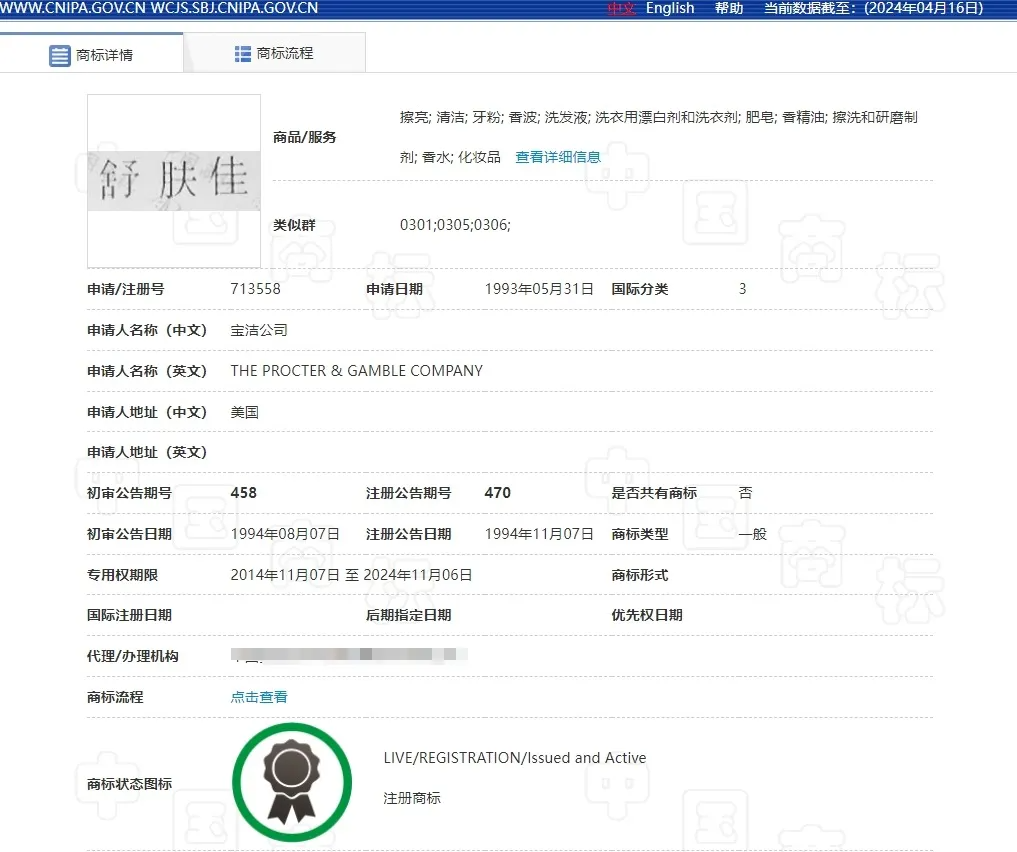Click the 是否共有商标 value 否

(x=745, y=493)
